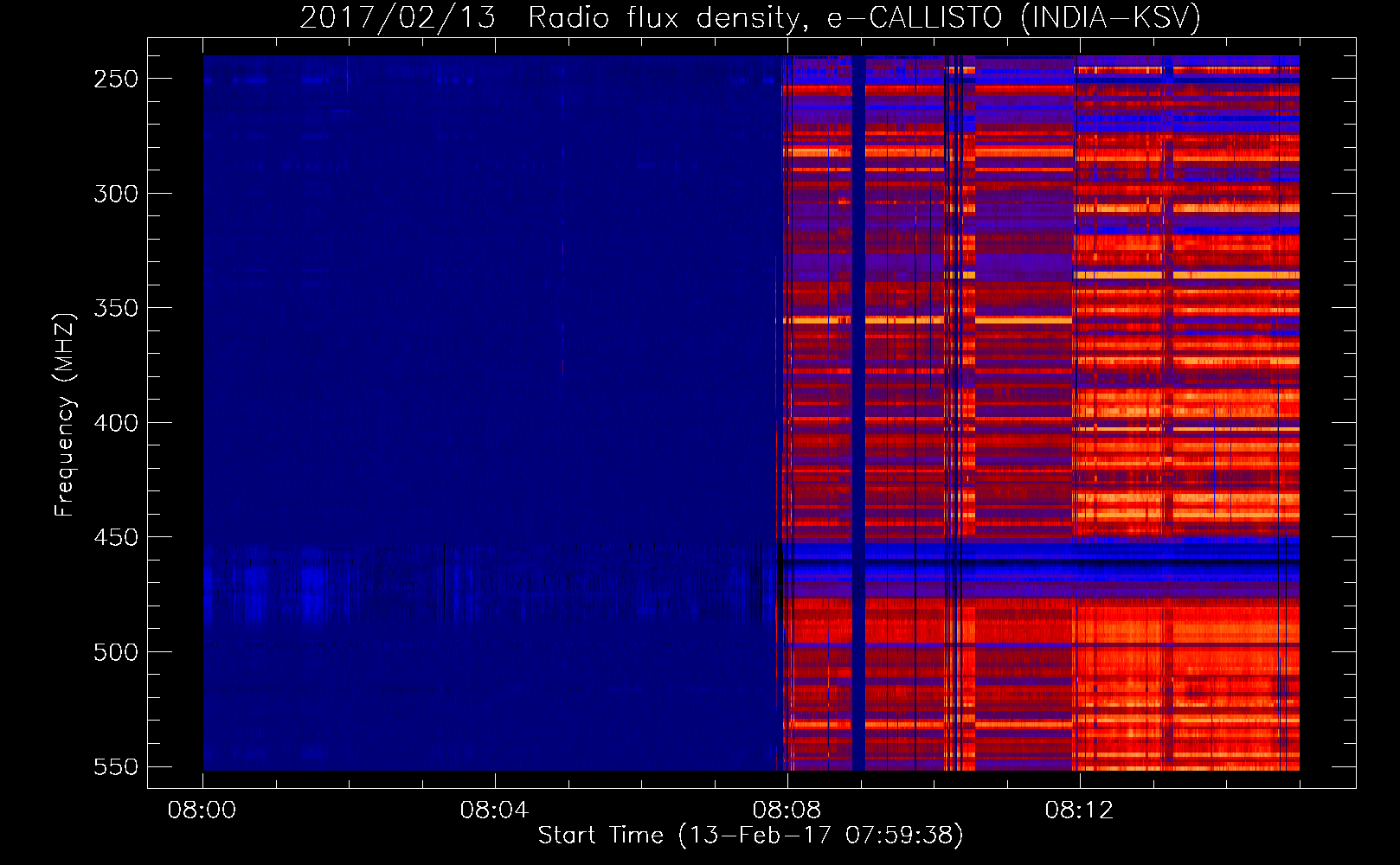Click the 08:00 time tick label
The width and height of the screenshot is (1400, 865).
click(x=202, y=811)
